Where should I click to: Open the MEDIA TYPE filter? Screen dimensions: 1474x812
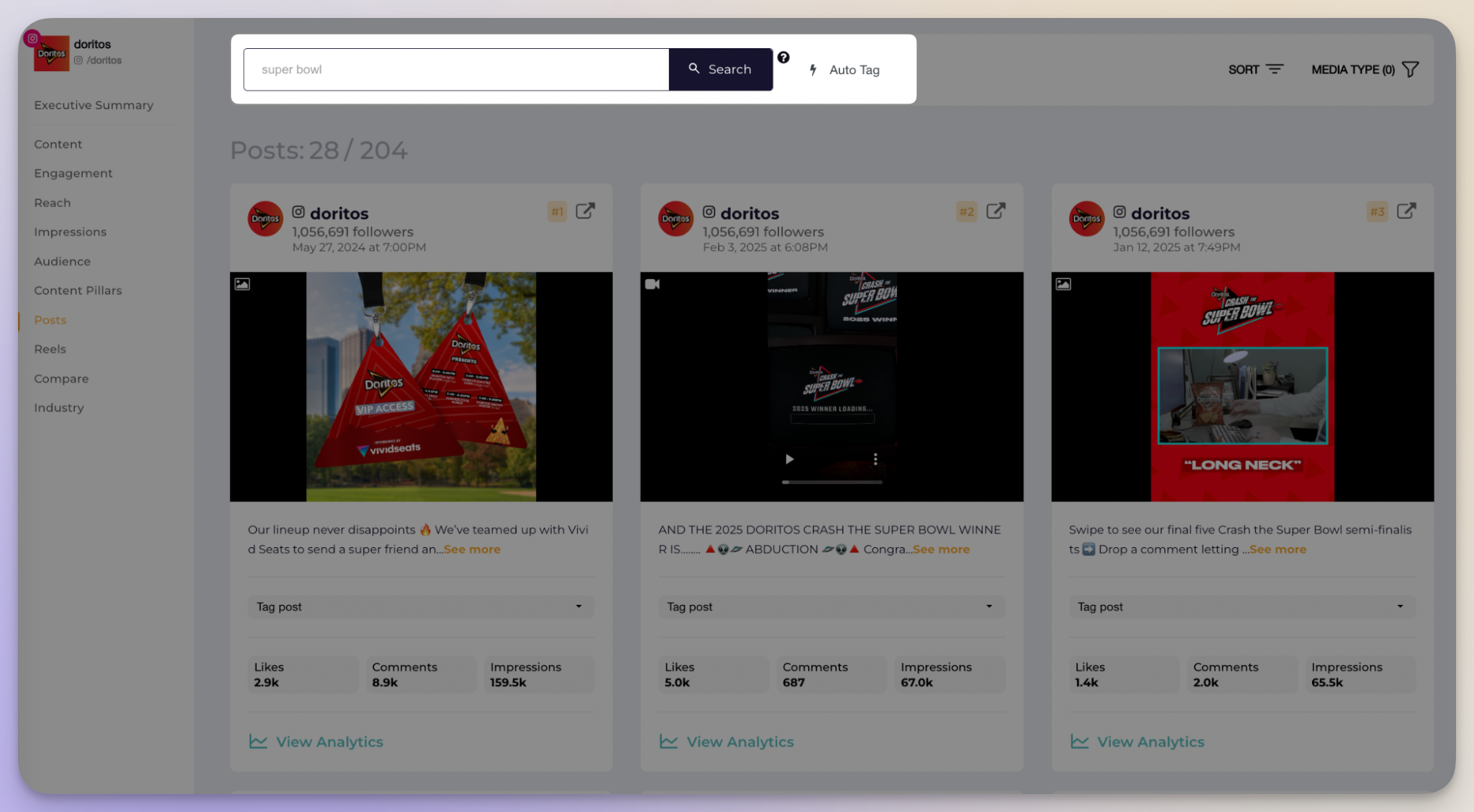pos(1365,70)
